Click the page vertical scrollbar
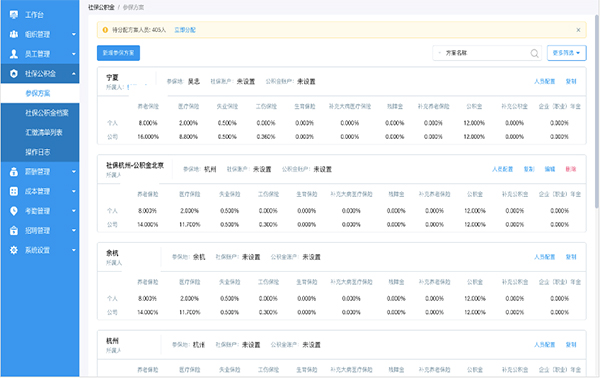 (x=597, y=111)
